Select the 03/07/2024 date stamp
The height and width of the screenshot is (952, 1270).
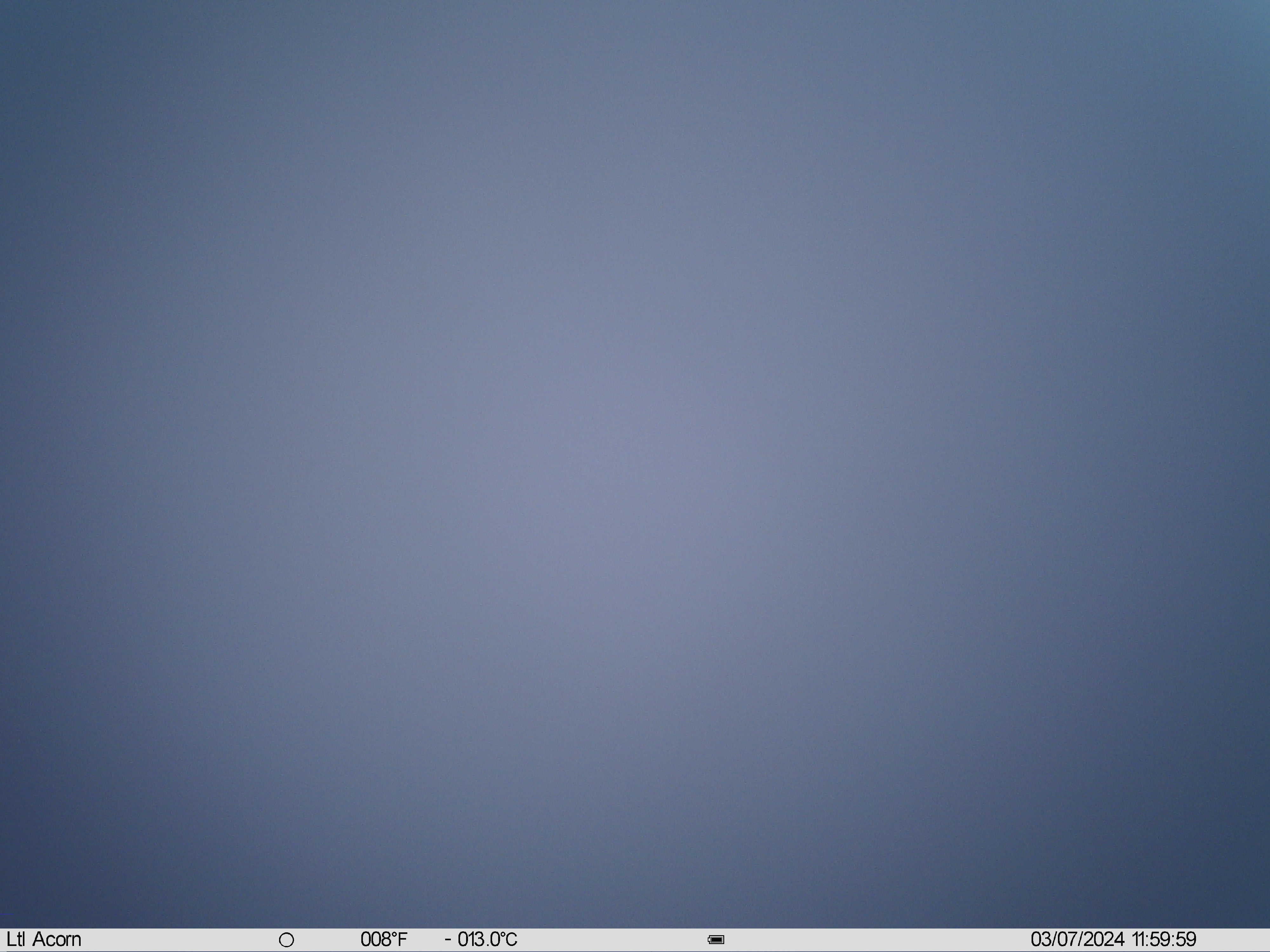tap(1078, 939)
